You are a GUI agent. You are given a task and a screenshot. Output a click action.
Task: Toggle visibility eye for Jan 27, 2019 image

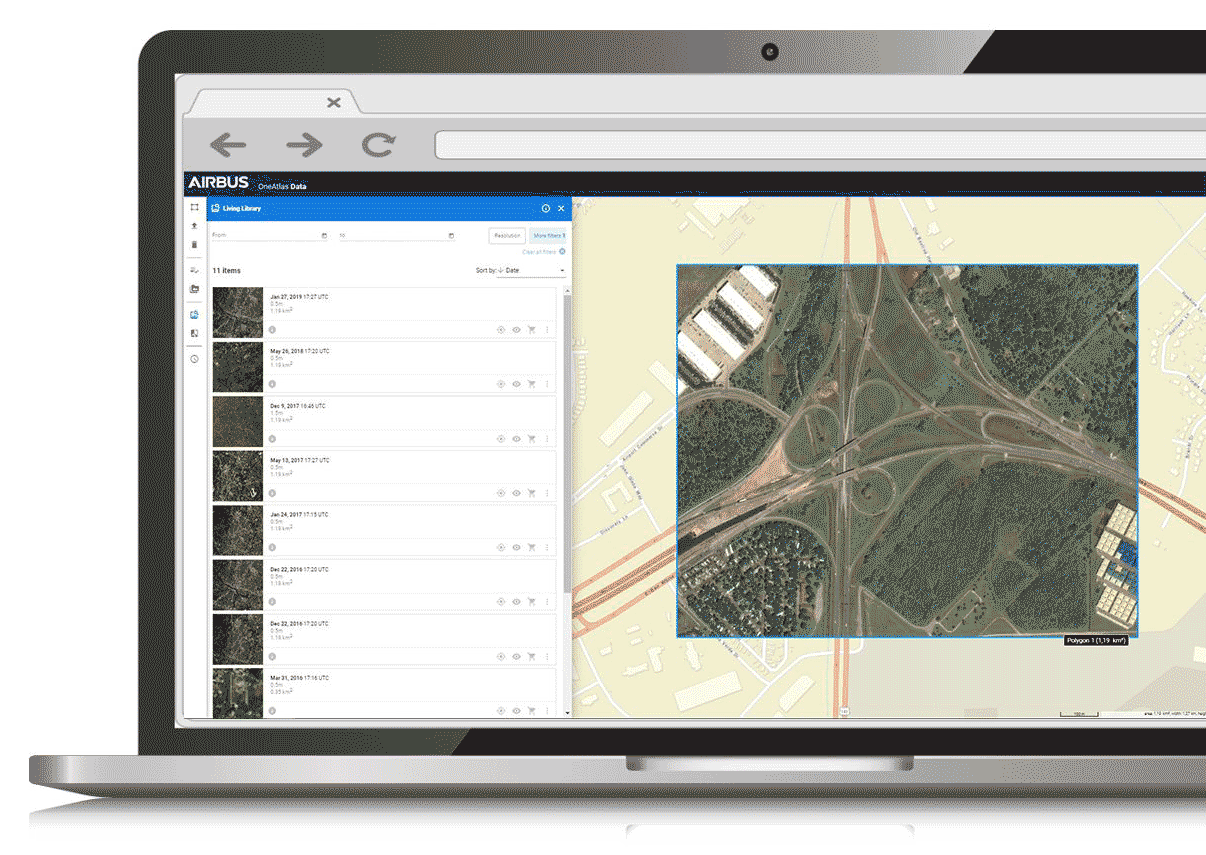coord(516,329)
